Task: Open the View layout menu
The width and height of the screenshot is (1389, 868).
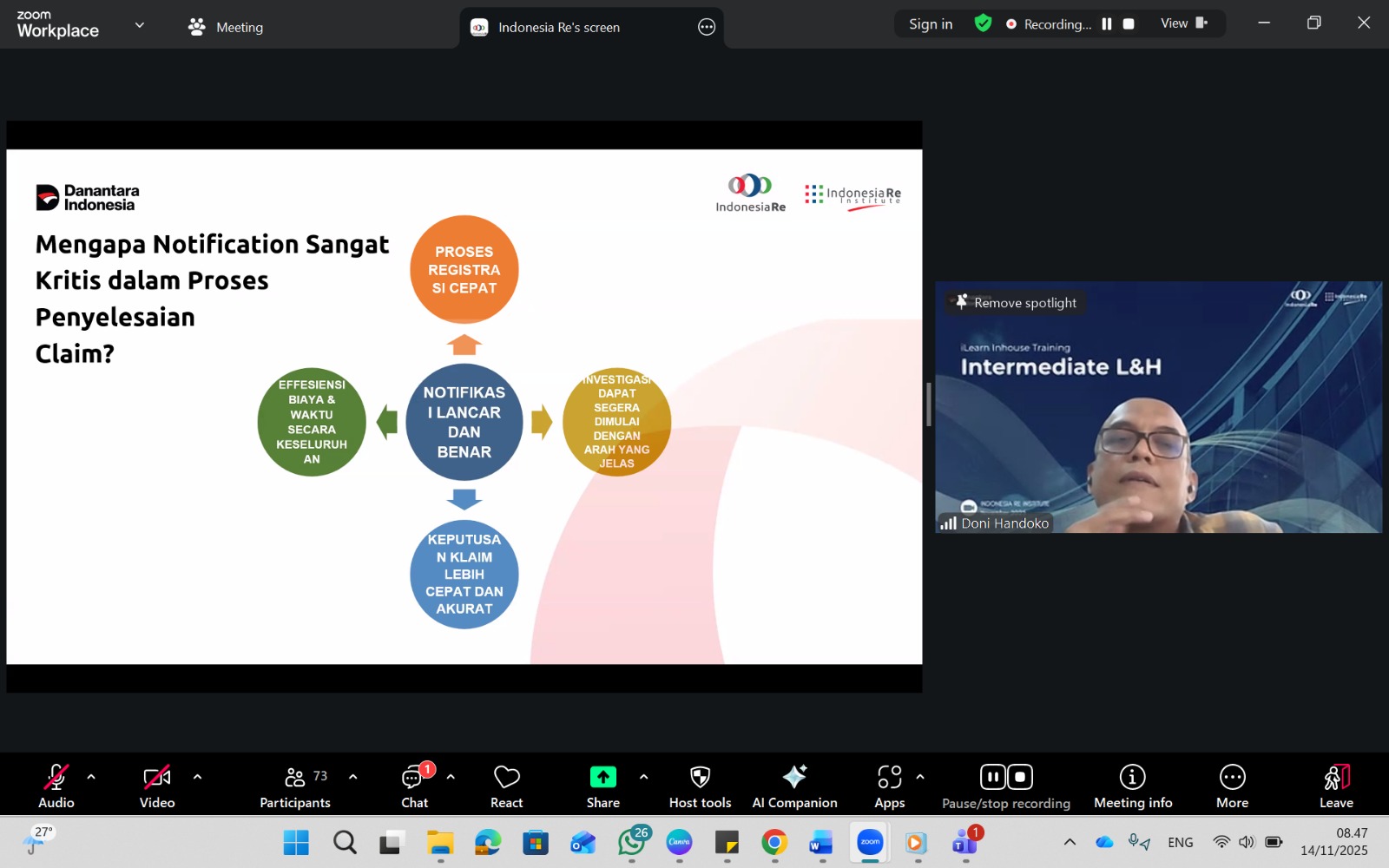Action: tap(1183, 23)
